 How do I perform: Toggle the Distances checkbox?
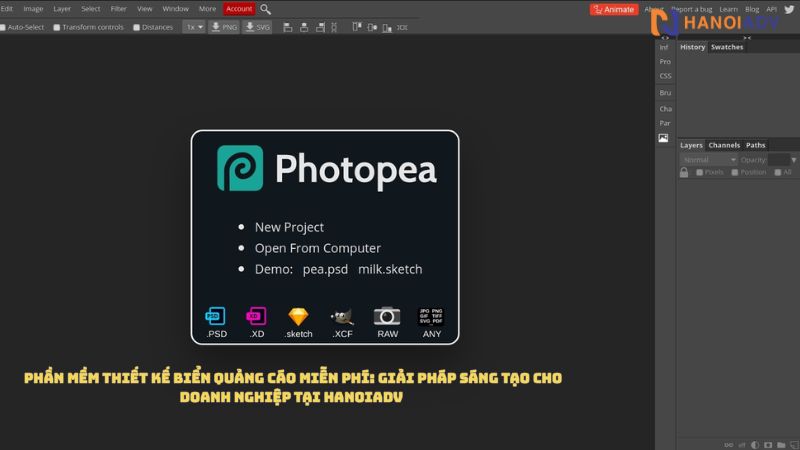coord(136,28)
